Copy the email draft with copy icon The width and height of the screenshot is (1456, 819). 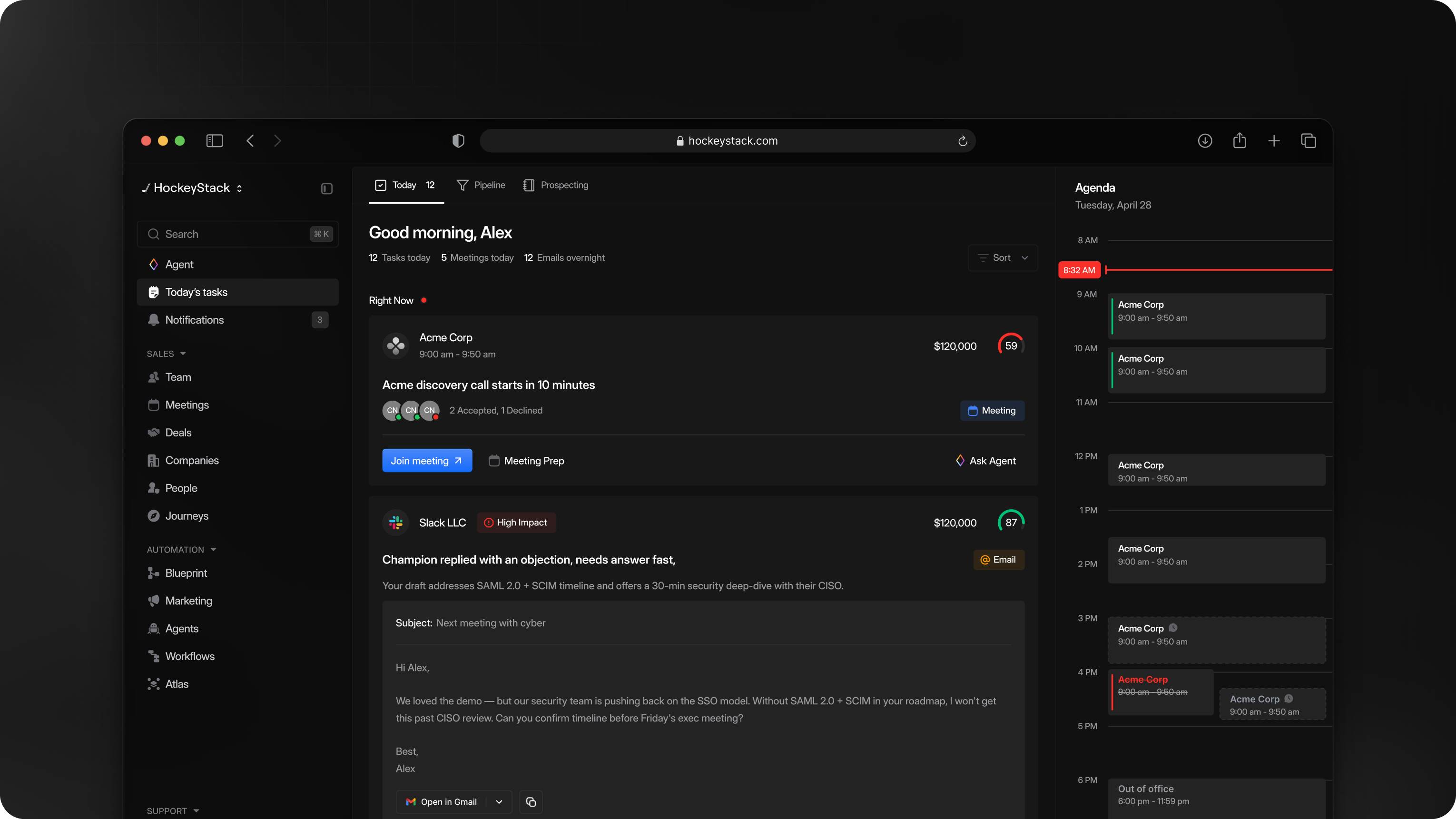pos(531,801)
